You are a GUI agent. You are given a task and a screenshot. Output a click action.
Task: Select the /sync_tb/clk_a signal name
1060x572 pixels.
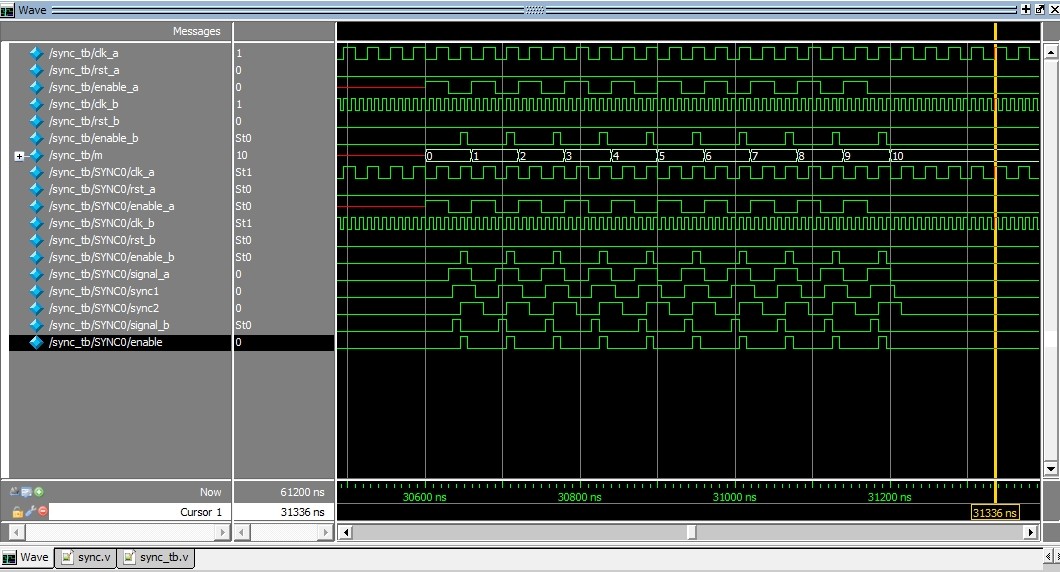(83, 53)
